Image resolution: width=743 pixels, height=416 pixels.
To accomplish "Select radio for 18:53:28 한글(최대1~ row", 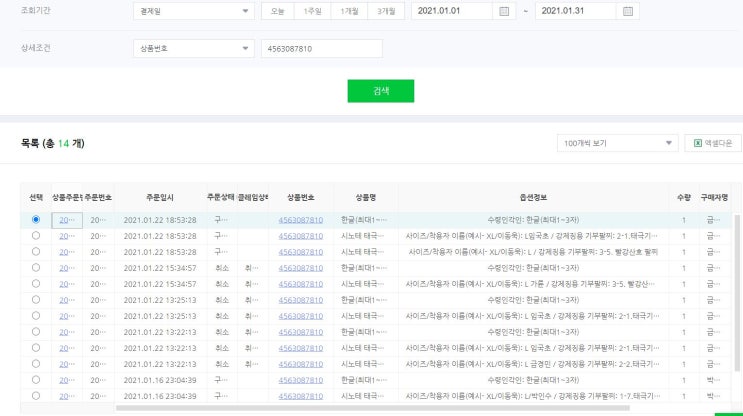I will pyautogui.click(x=36, y=219).
